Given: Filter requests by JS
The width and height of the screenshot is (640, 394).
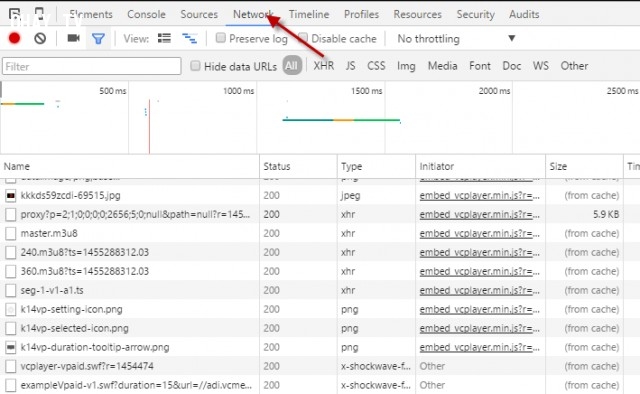Looking at the screenshot, I should [350, 66].
